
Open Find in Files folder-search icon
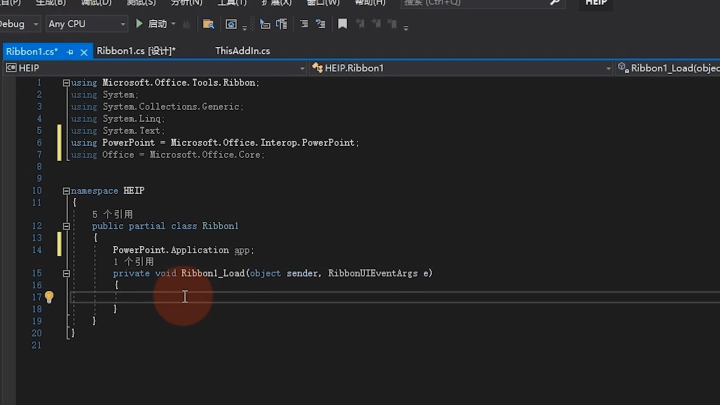click(x=208, y=24)
